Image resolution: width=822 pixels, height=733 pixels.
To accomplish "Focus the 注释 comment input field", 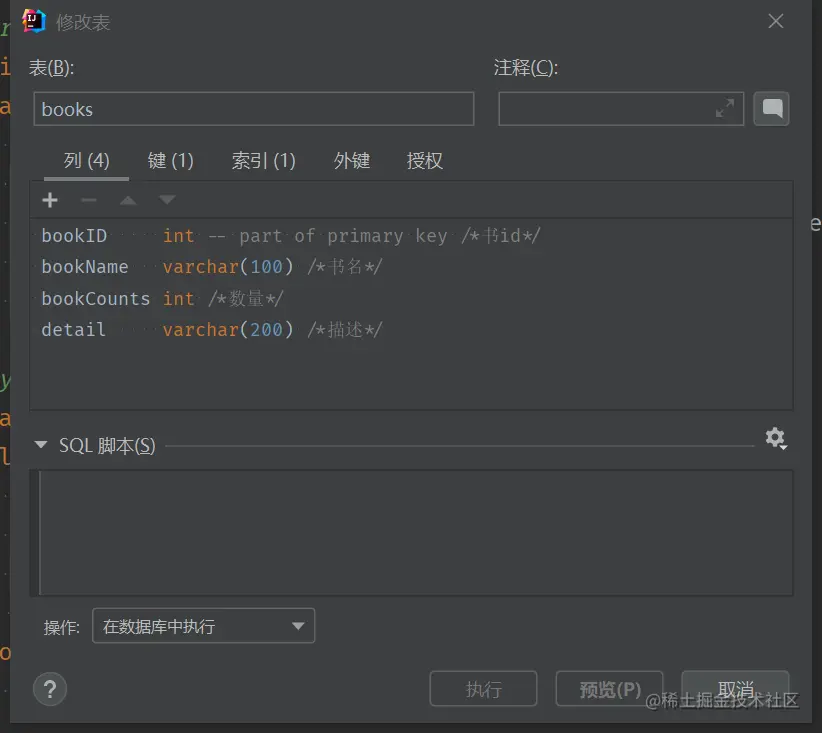I will coord(621,109).
